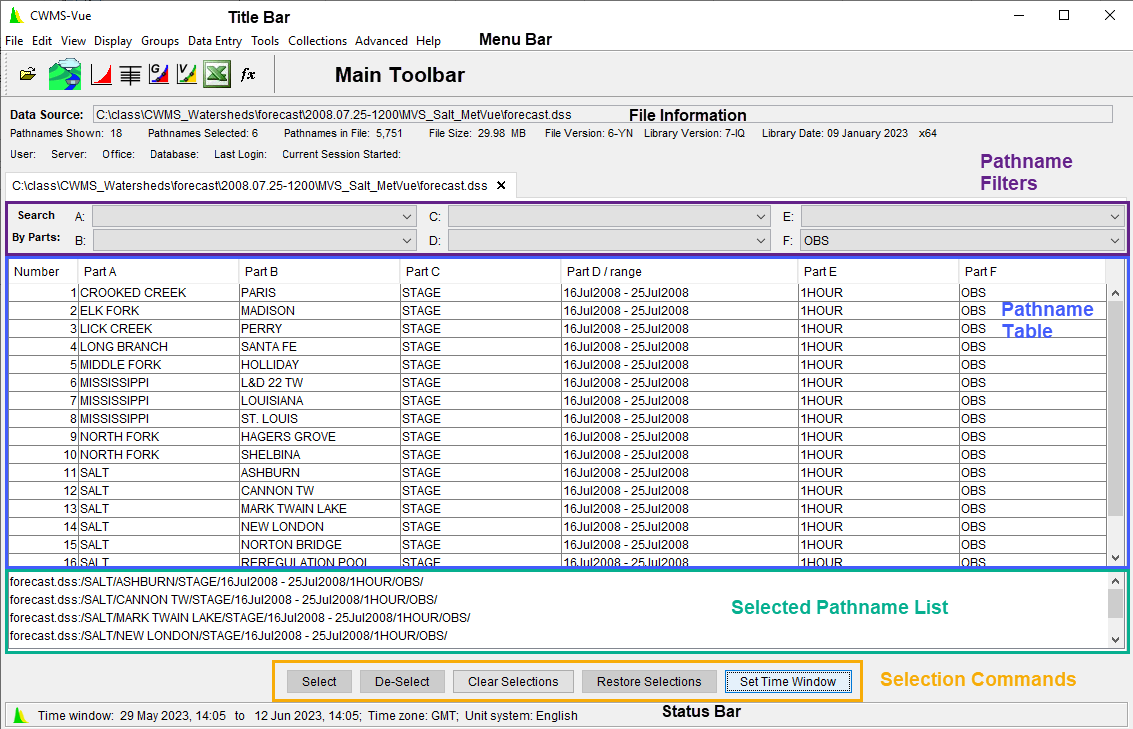Export to Excel using green X icon
Viewport: 1133px width, 729px height.
[217, 74]
